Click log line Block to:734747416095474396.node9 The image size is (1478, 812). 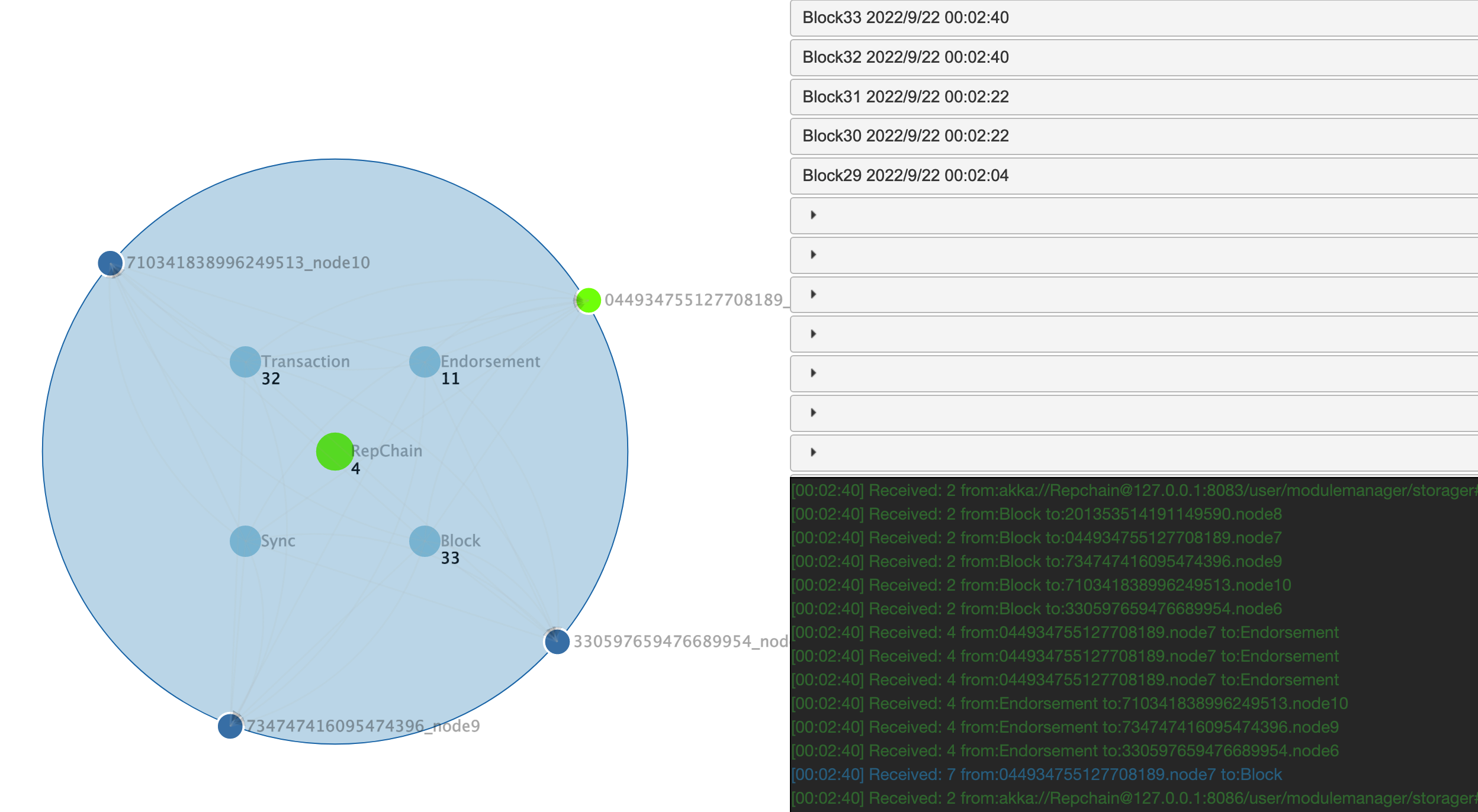pyautogui.click(x=1037, y=562)
